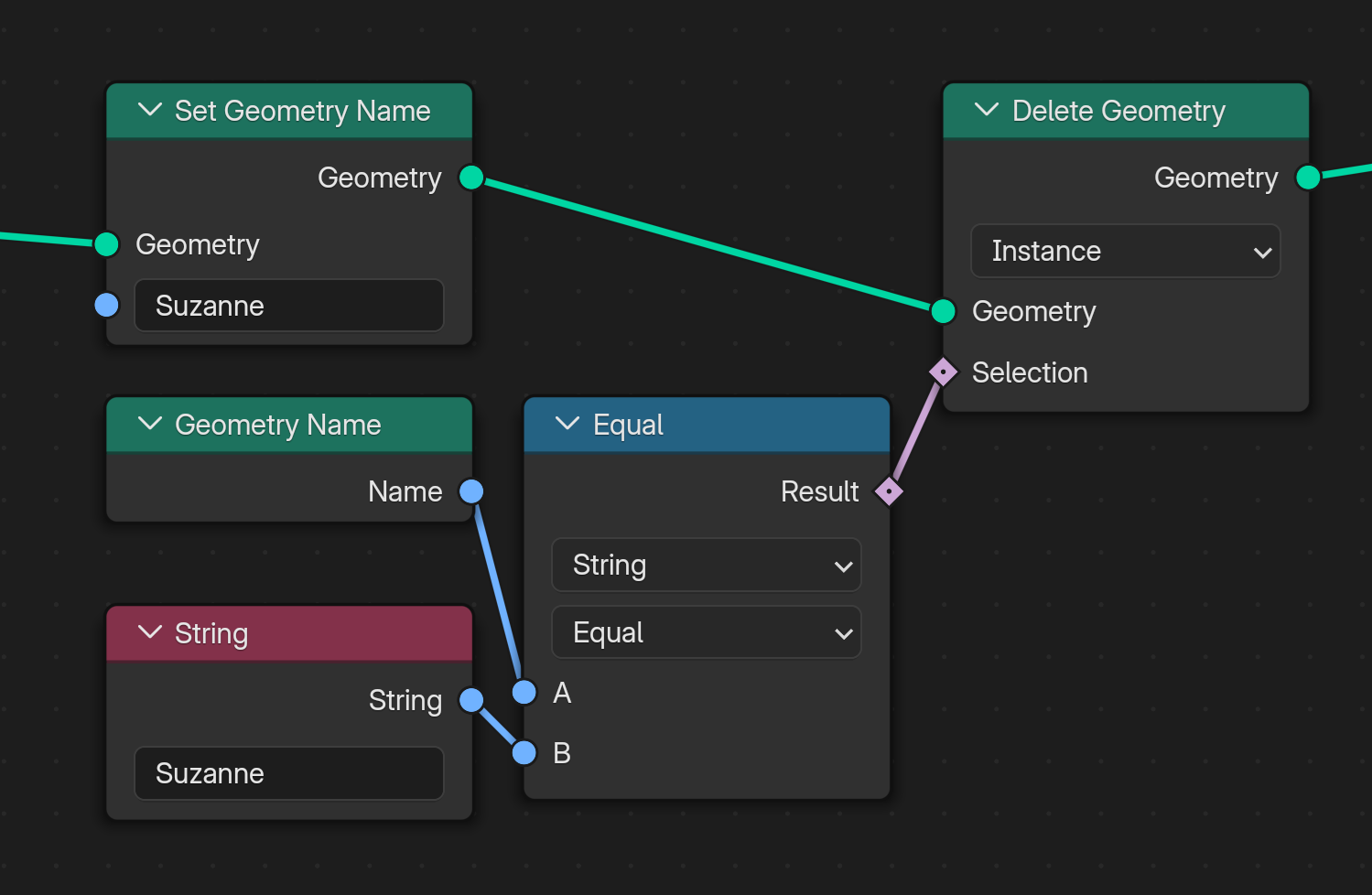Viewport: 1372px width, 895px height.
Task: Click the Result label in Equal node
Action: tap(820, 491)
